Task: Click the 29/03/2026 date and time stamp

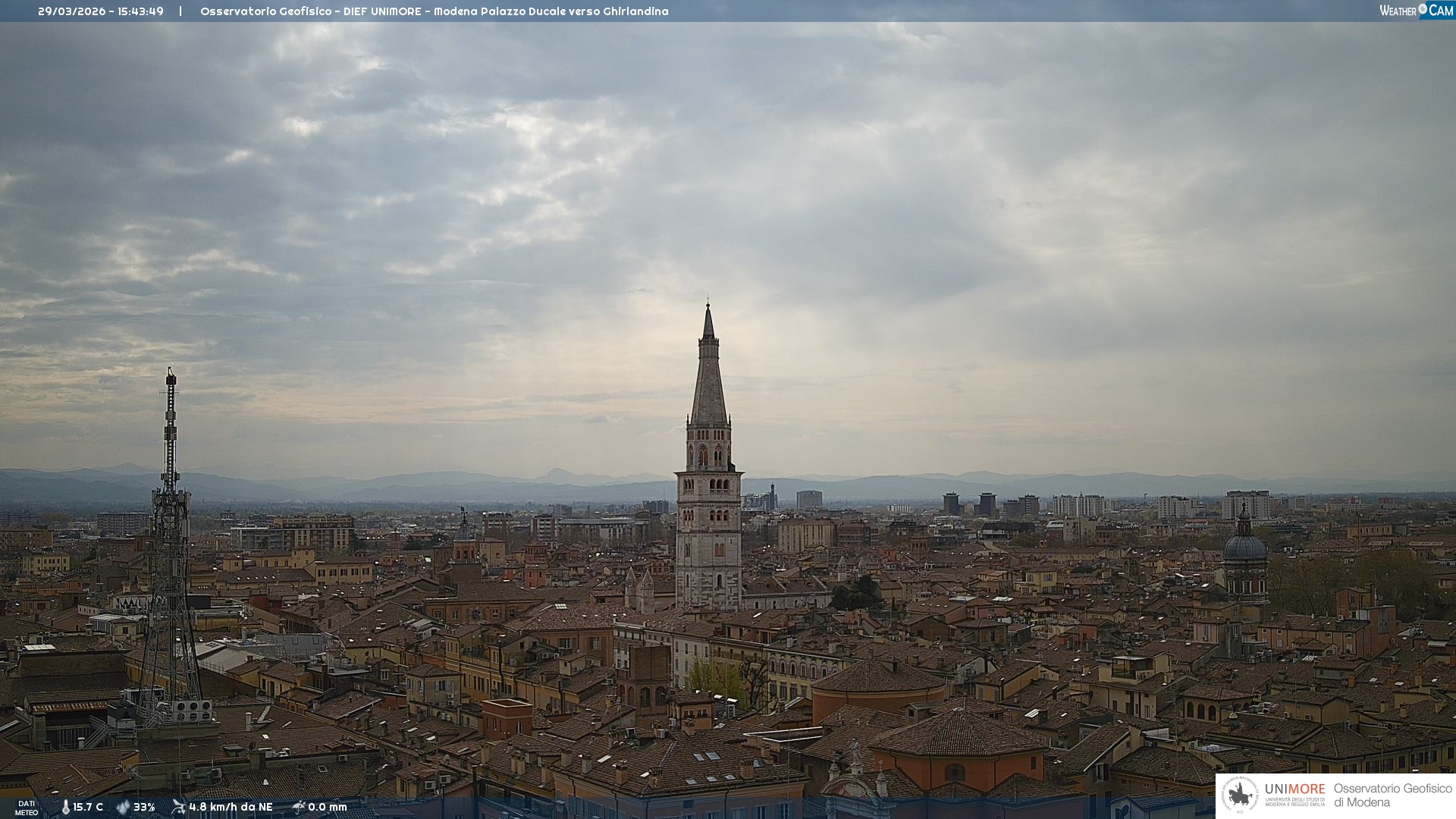Action: pos(101,11)
